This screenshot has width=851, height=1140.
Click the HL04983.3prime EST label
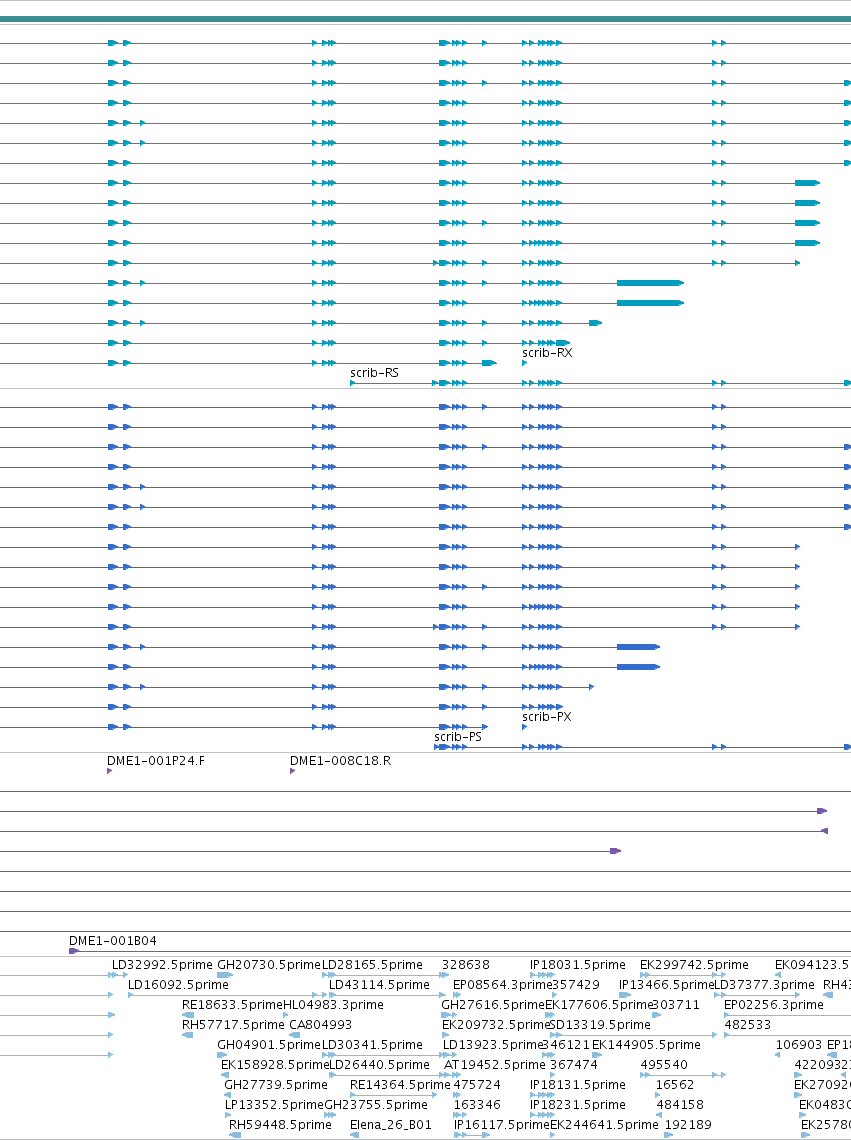333,1005
